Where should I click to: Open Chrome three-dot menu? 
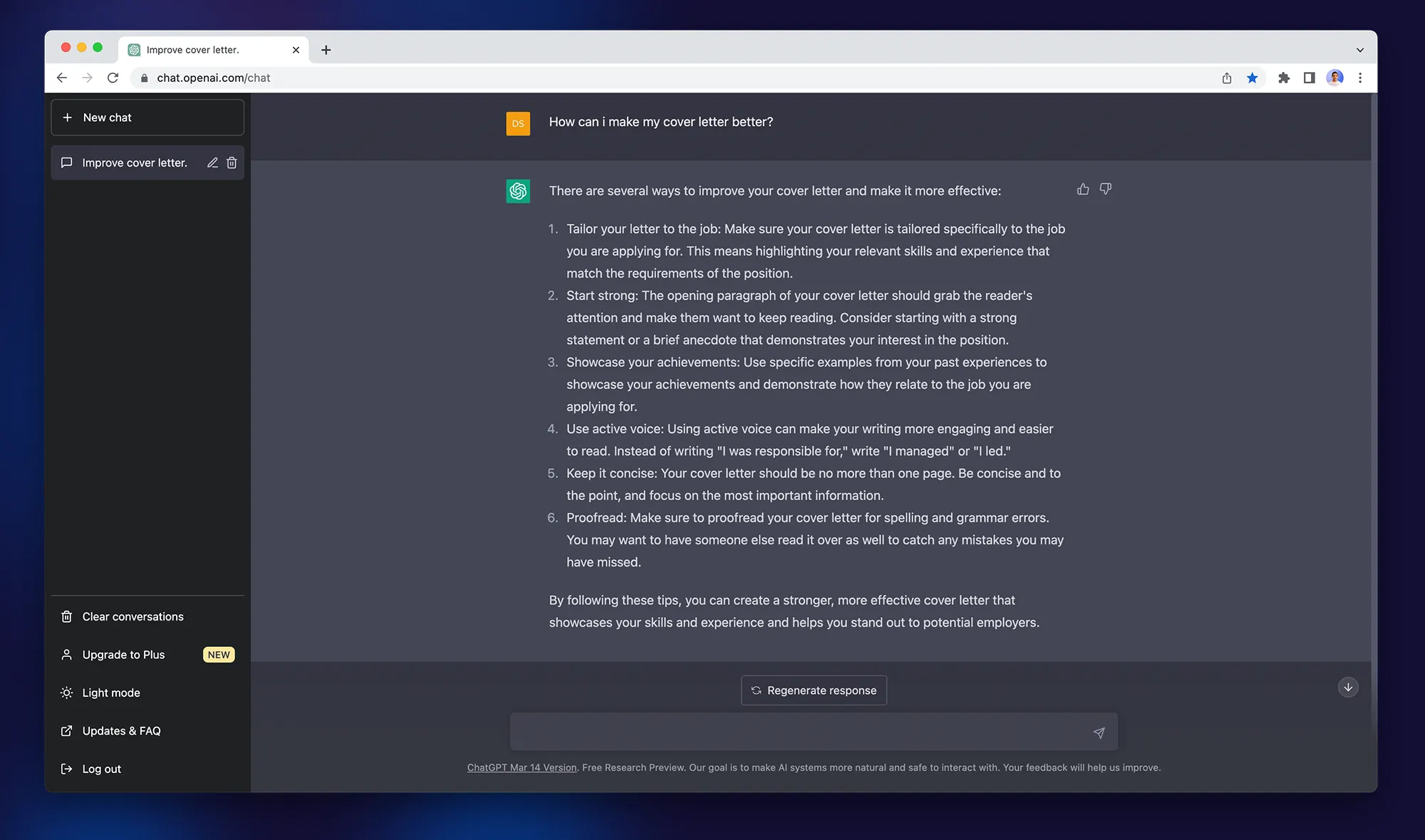click(1360, 78)
